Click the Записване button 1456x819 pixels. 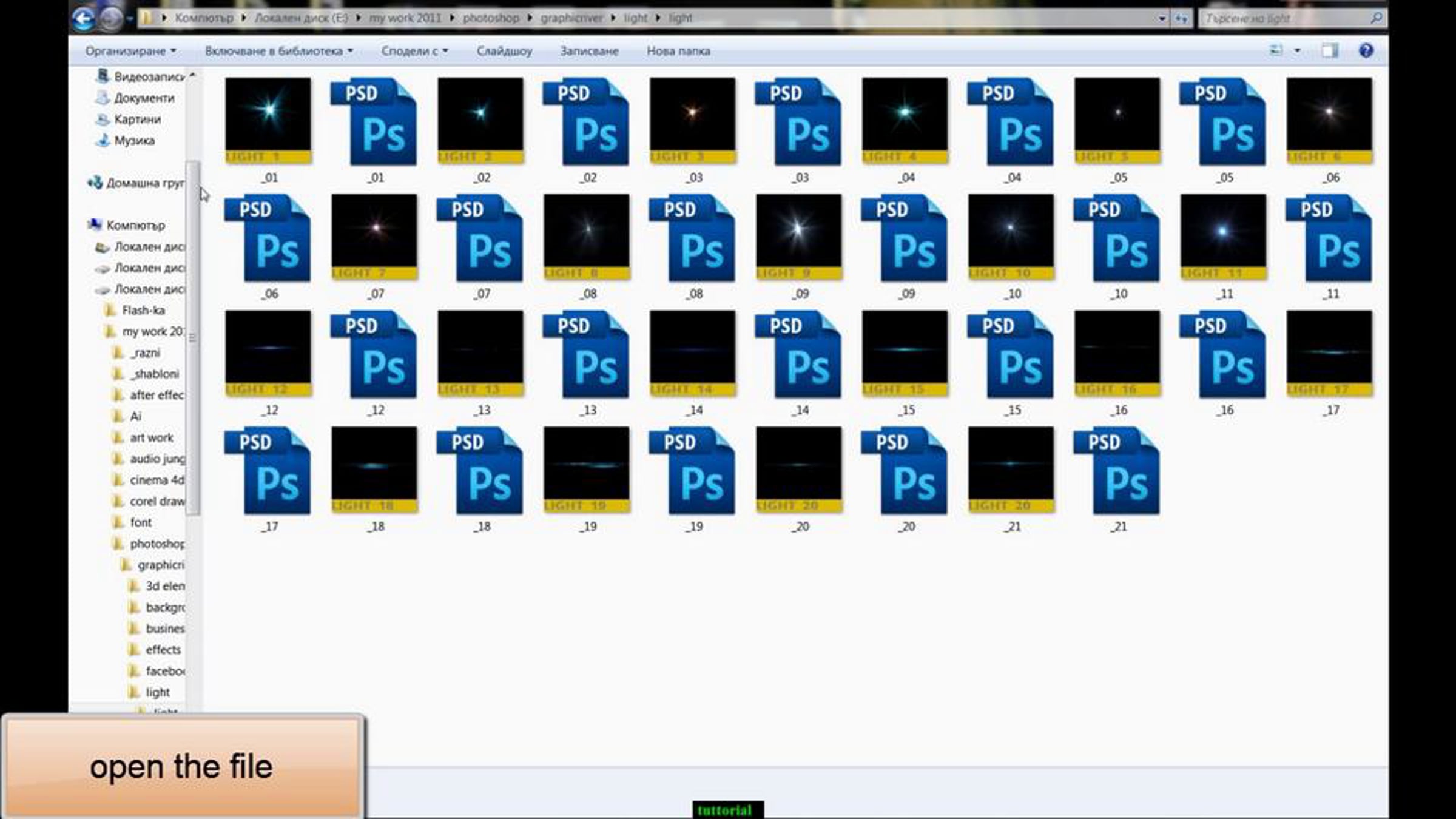coord(589,51)
